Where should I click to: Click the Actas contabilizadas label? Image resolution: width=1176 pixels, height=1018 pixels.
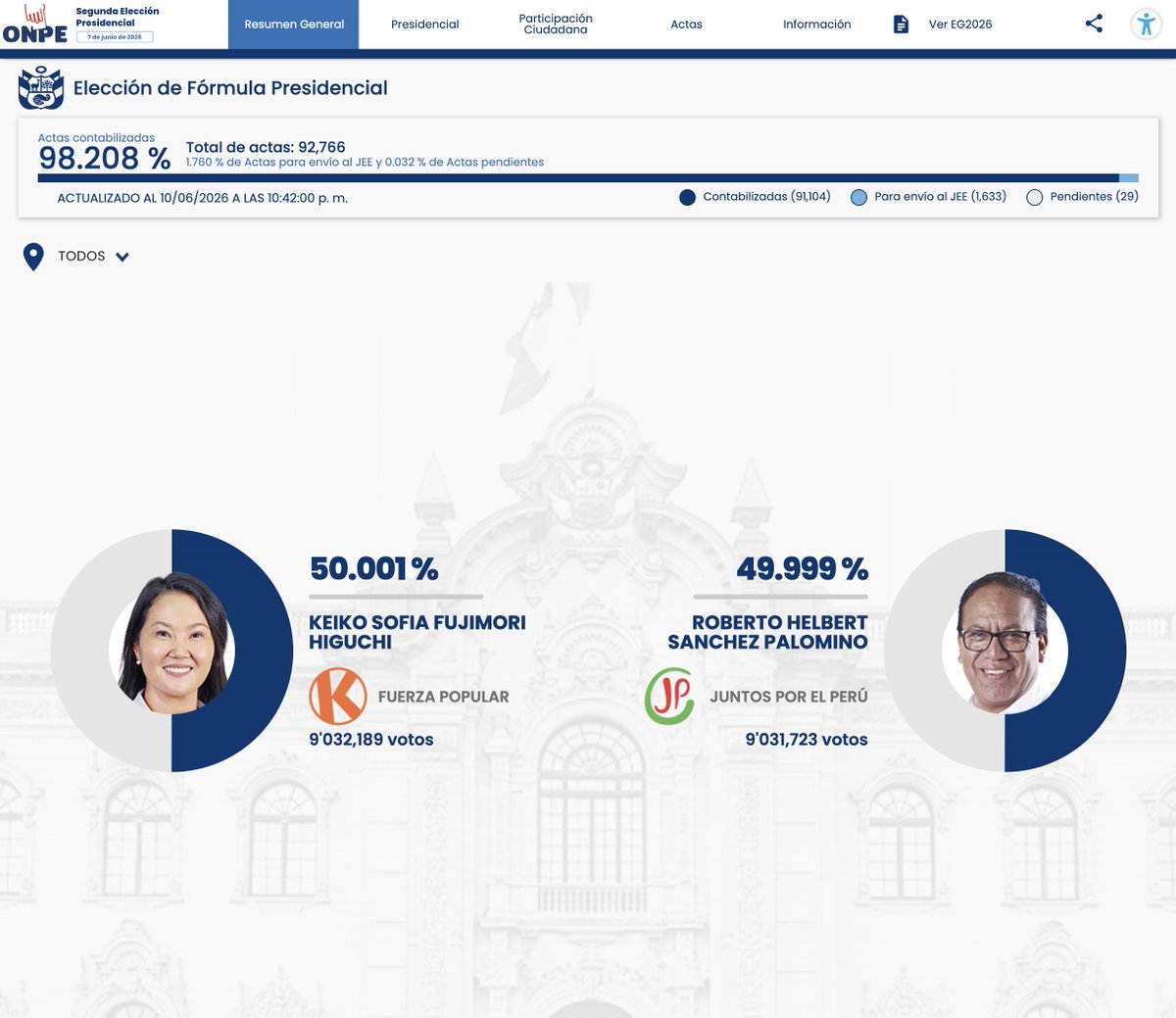pyautogui.click(x=96, y=138)
